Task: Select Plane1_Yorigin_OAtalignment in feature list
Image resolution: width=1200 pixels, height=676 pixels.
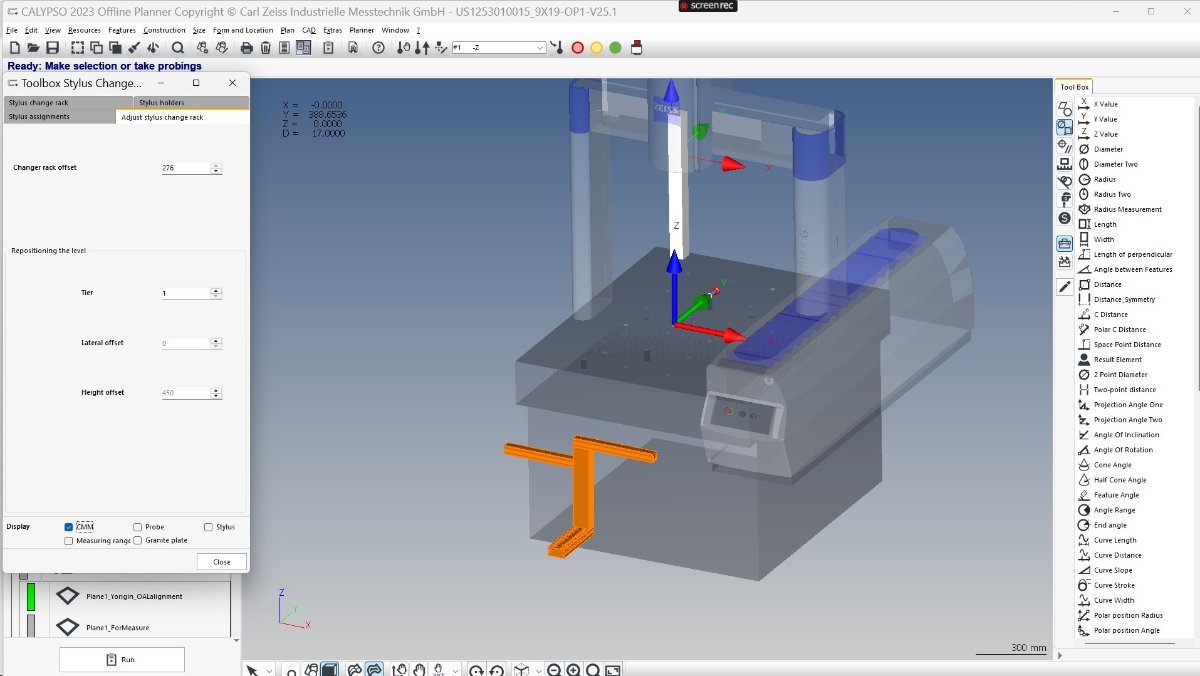Action: coord(134,596)
